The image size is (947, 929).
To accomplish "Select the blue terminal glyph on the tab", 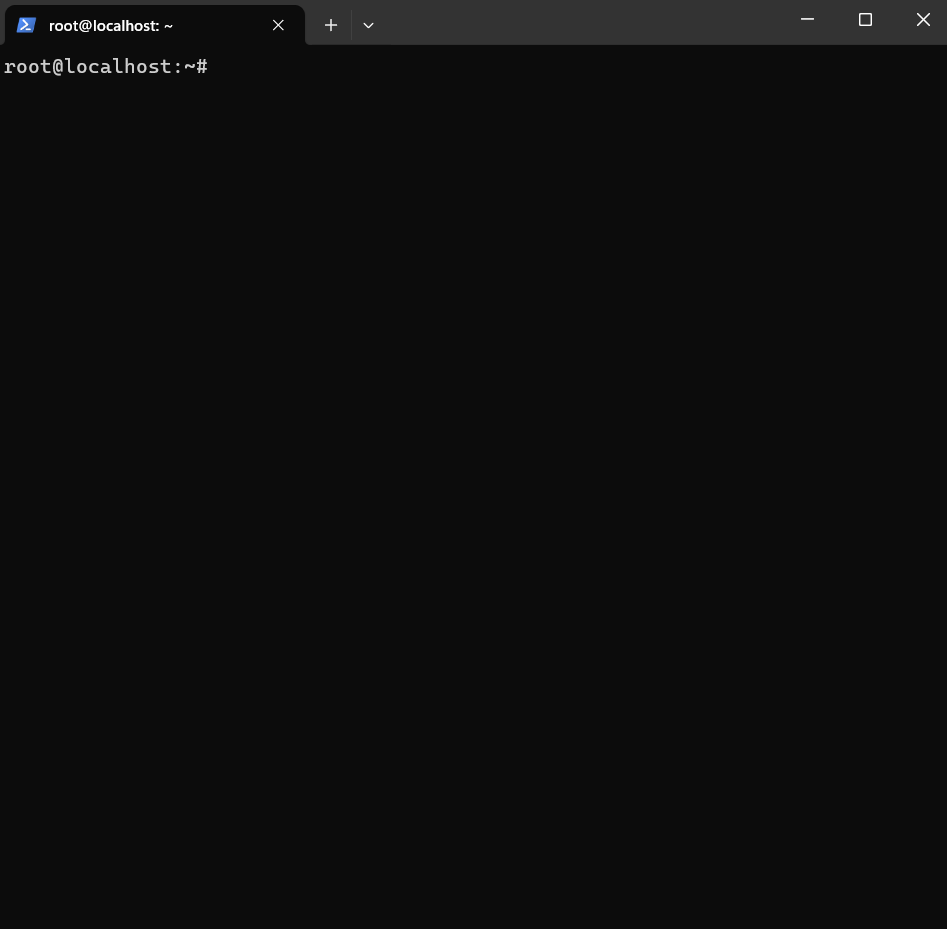I will [26, 25].
